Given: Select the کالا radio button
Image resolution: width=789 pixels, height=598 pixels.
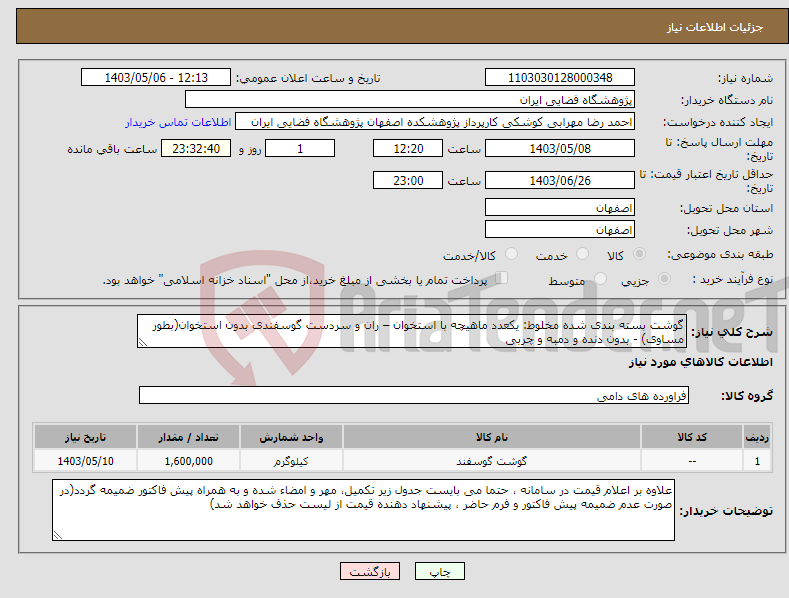Looking at the screenshot, I should coord(639,254).
